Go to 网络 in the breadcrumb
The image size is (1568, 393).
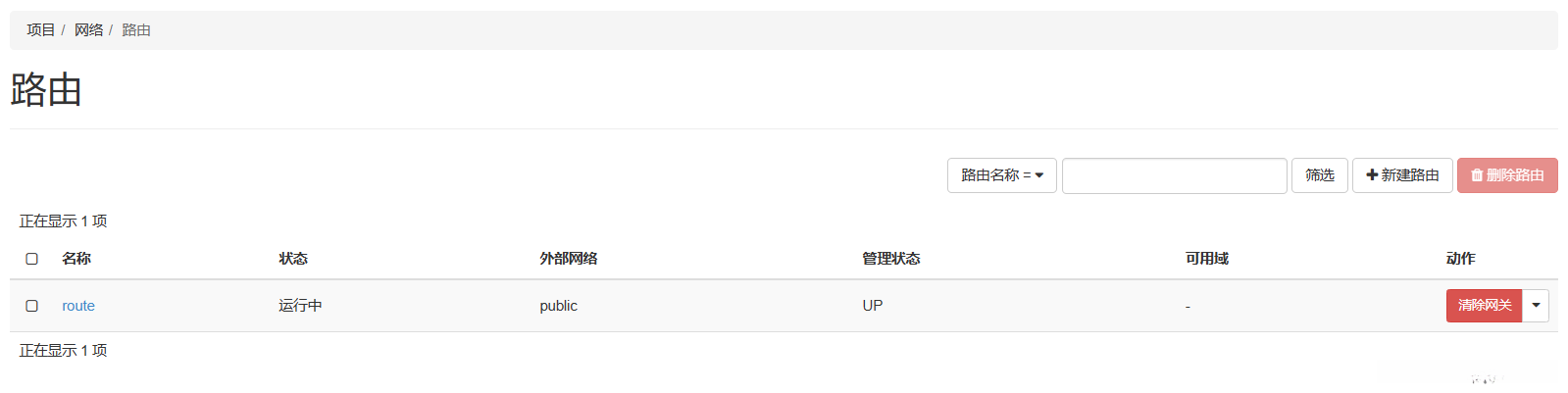88,30
